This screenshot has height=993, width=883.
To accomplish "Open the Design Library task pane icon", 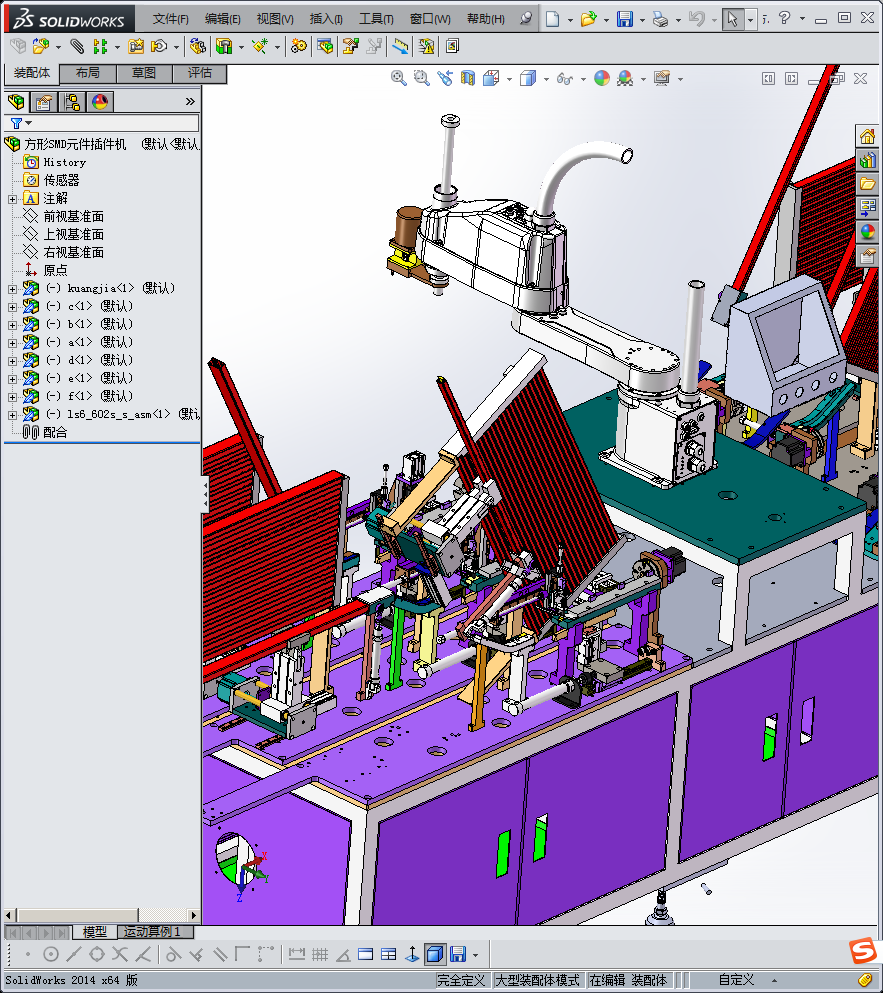I will 867,160.
